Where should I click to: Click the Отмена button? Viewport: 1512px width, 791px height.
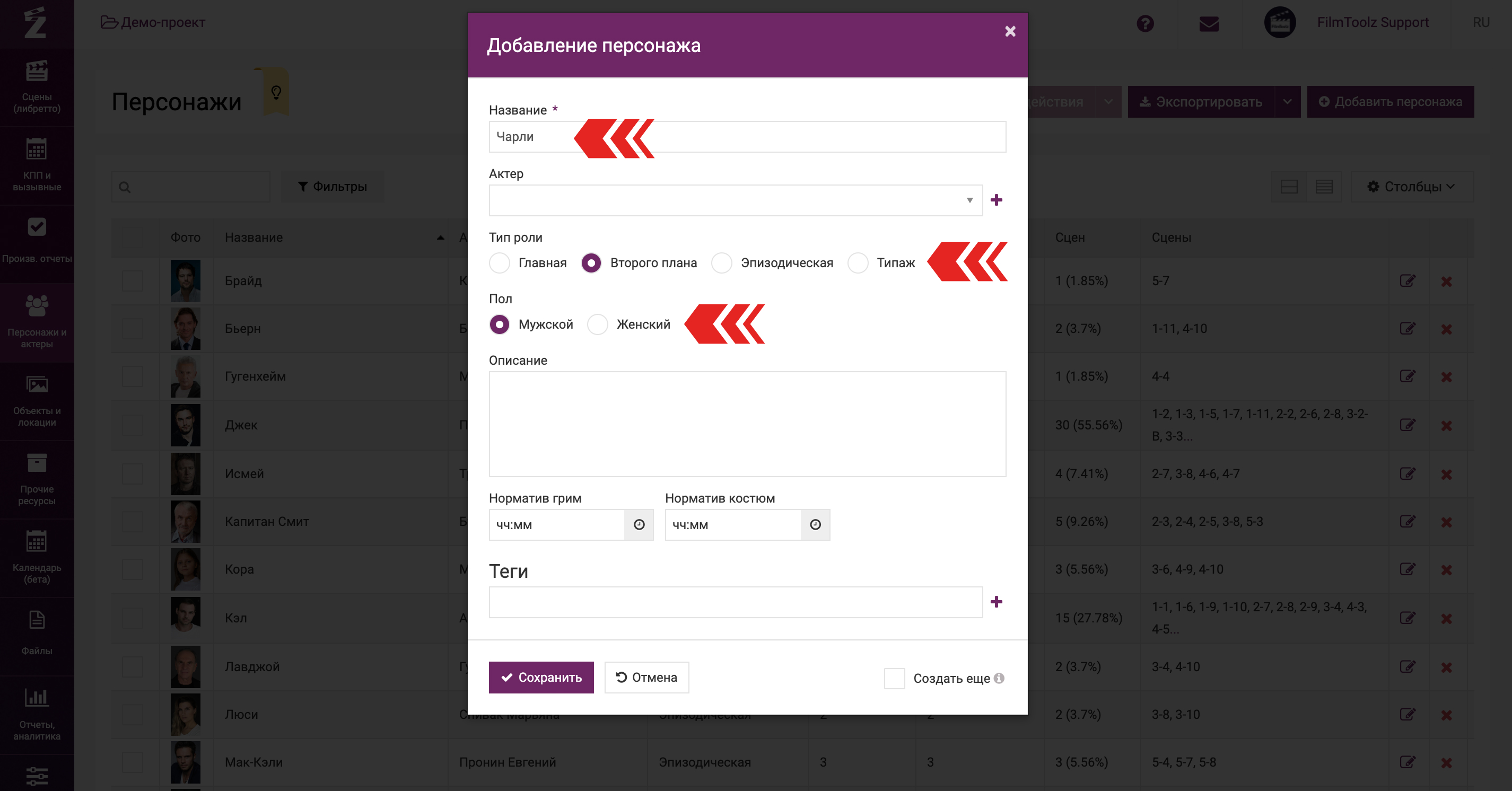(x=646, y=677)
